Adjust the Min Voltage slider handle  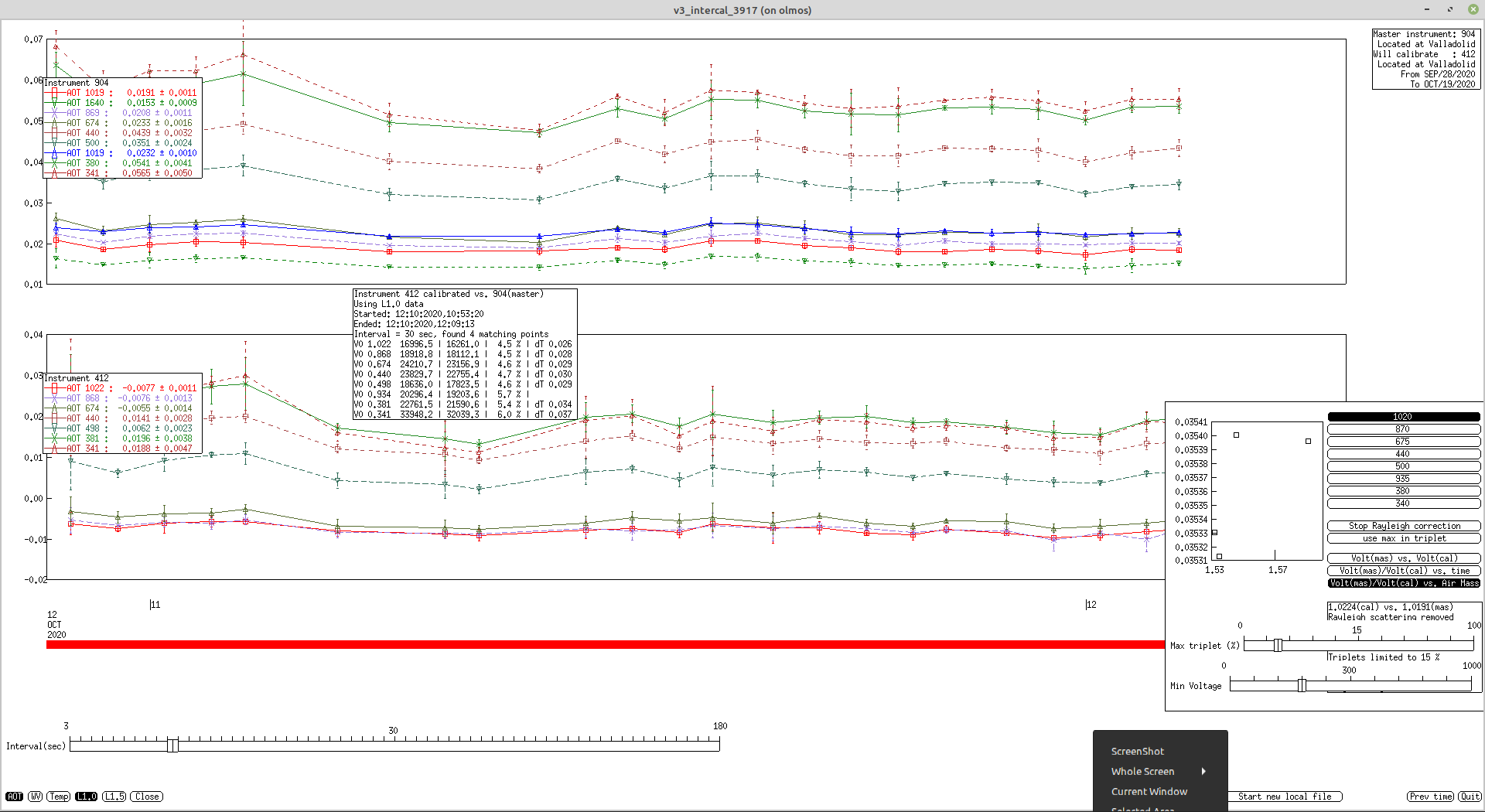[1302, 685]
